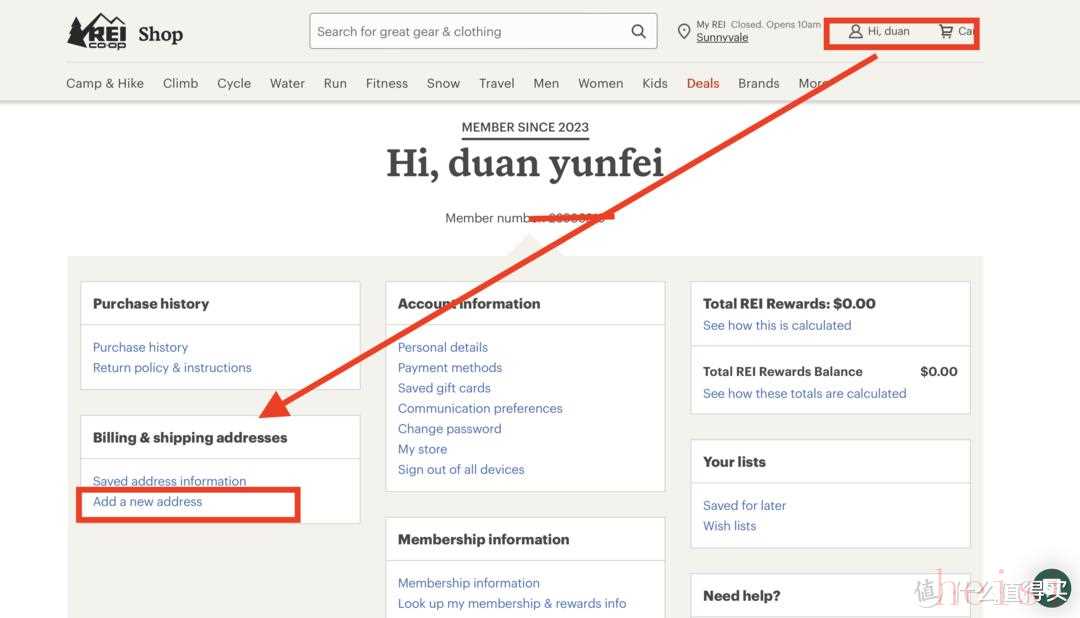Open My store link

pos(422,449)
